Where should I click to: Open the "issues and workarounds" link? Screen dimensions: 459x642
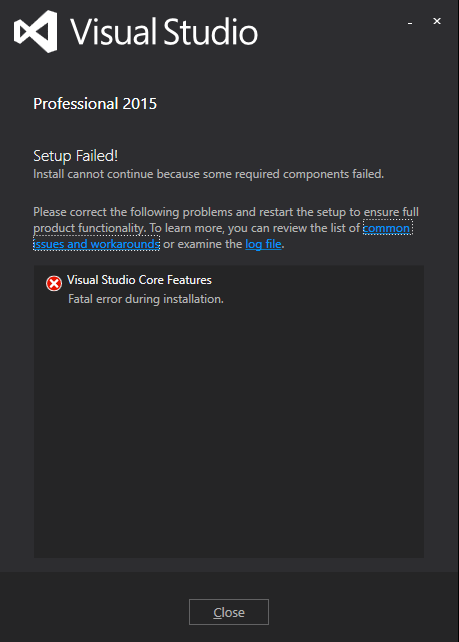pyautogui.click(x=96, y=244)
